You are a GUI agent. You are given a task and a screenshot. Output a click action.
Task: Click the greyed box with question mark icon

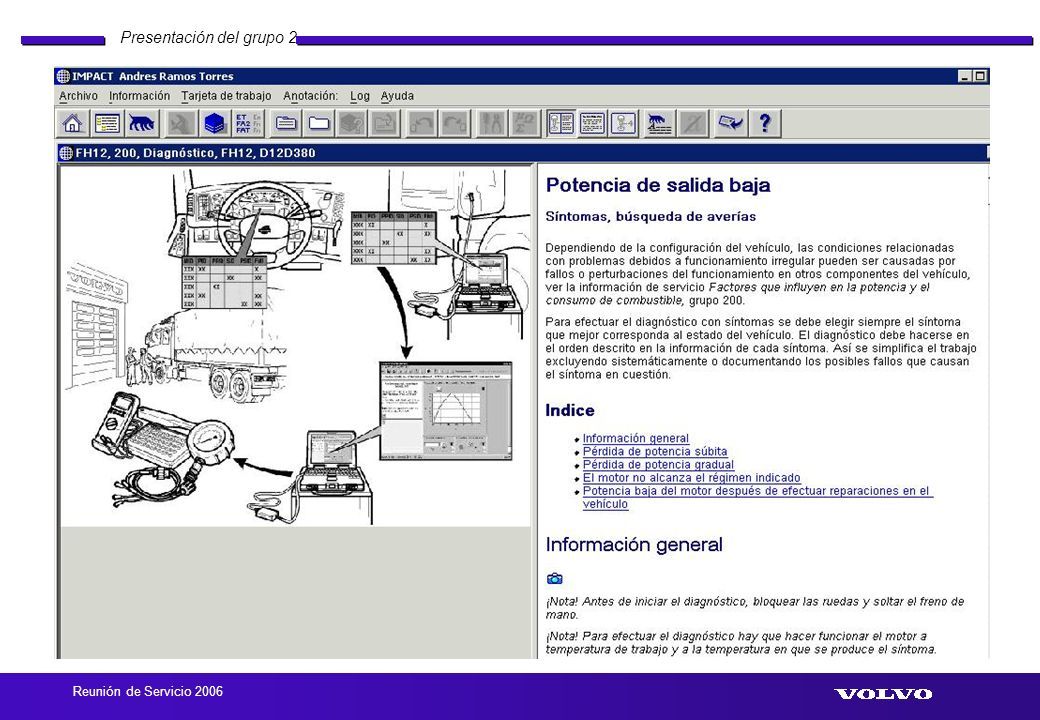tap(352, 123)
